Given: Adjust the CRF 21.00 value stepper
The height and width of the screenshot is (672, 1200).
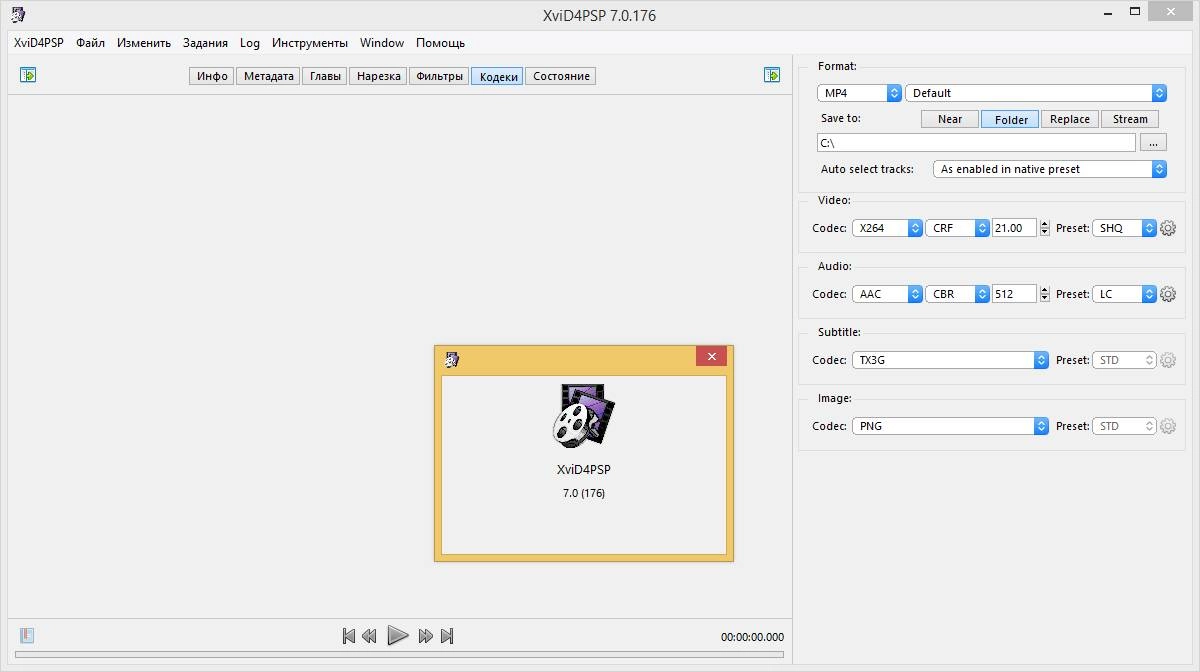Looking at the screenshot, I should coord(1045,228).
